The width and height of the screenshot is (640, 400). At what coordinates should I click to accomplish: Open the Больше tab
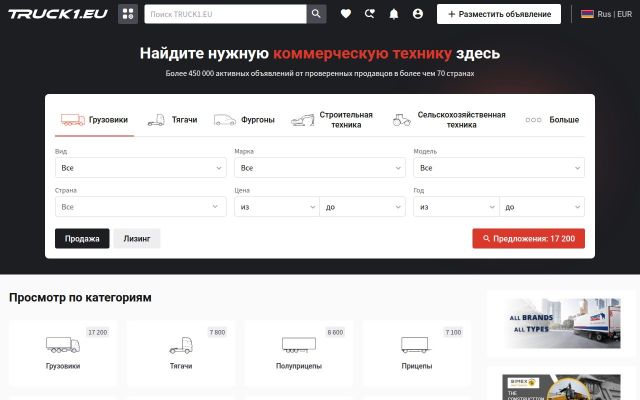[x=552, y=120]
